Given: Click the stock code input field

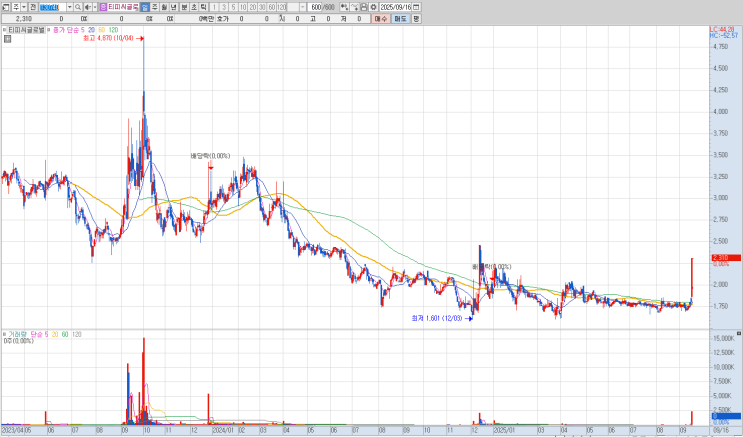Looking at the screenshot, I should coord(53,7).
